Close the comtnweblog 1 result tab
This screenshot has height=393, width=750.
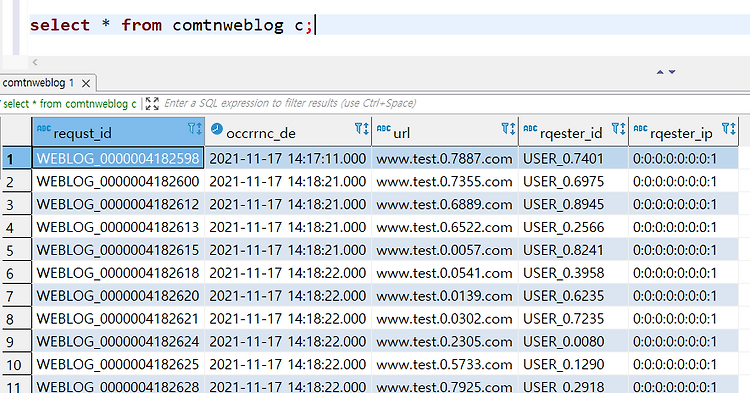(86, 84)
